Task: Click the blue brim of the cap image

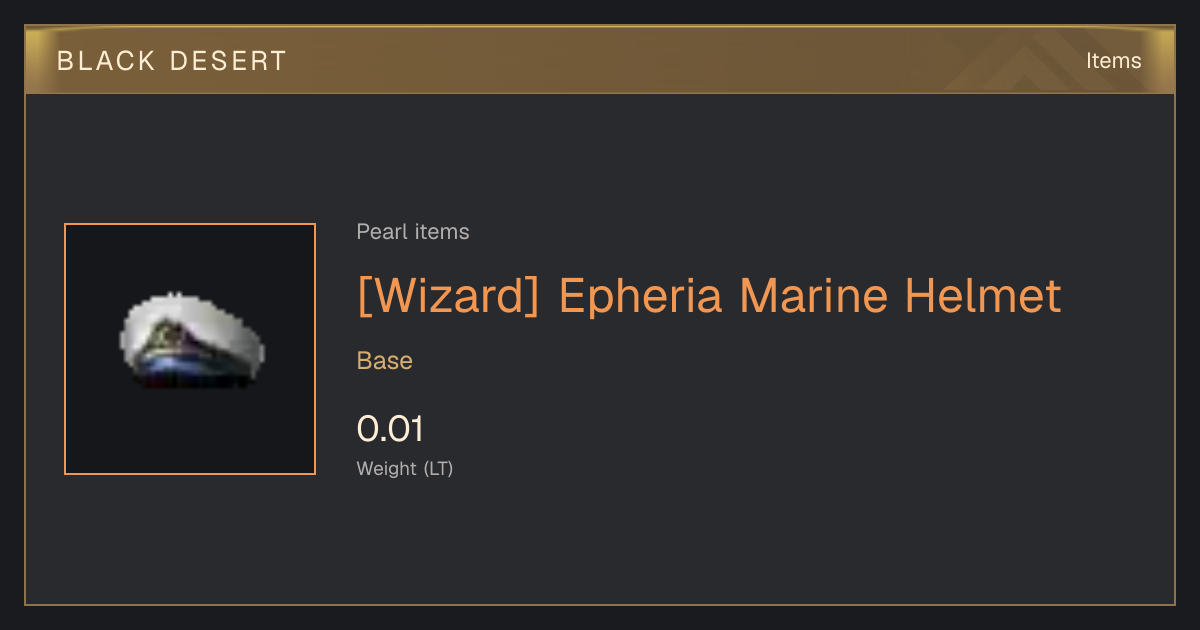Action: coord(190,371)
